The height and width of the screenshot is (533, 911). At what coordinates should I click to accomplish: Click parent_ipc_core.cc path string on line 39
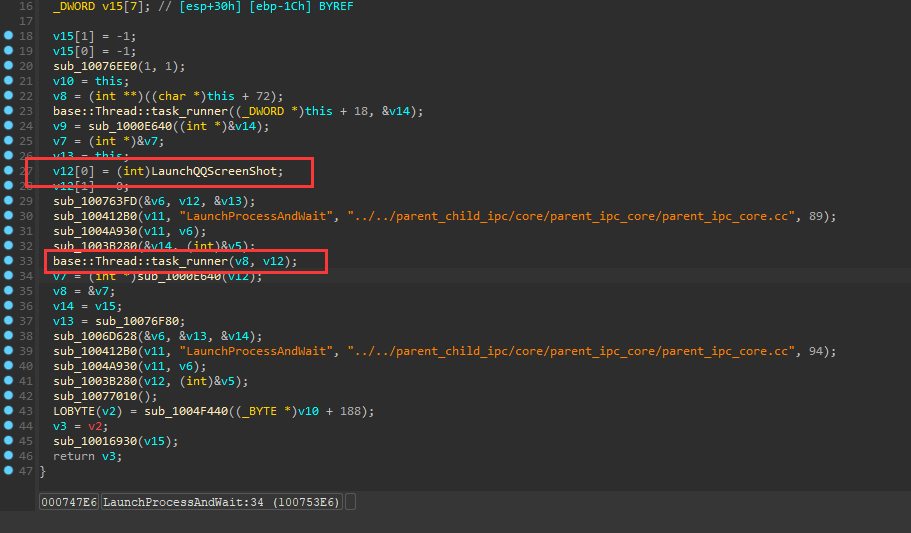pyautogui.click(x=571, y=351)
